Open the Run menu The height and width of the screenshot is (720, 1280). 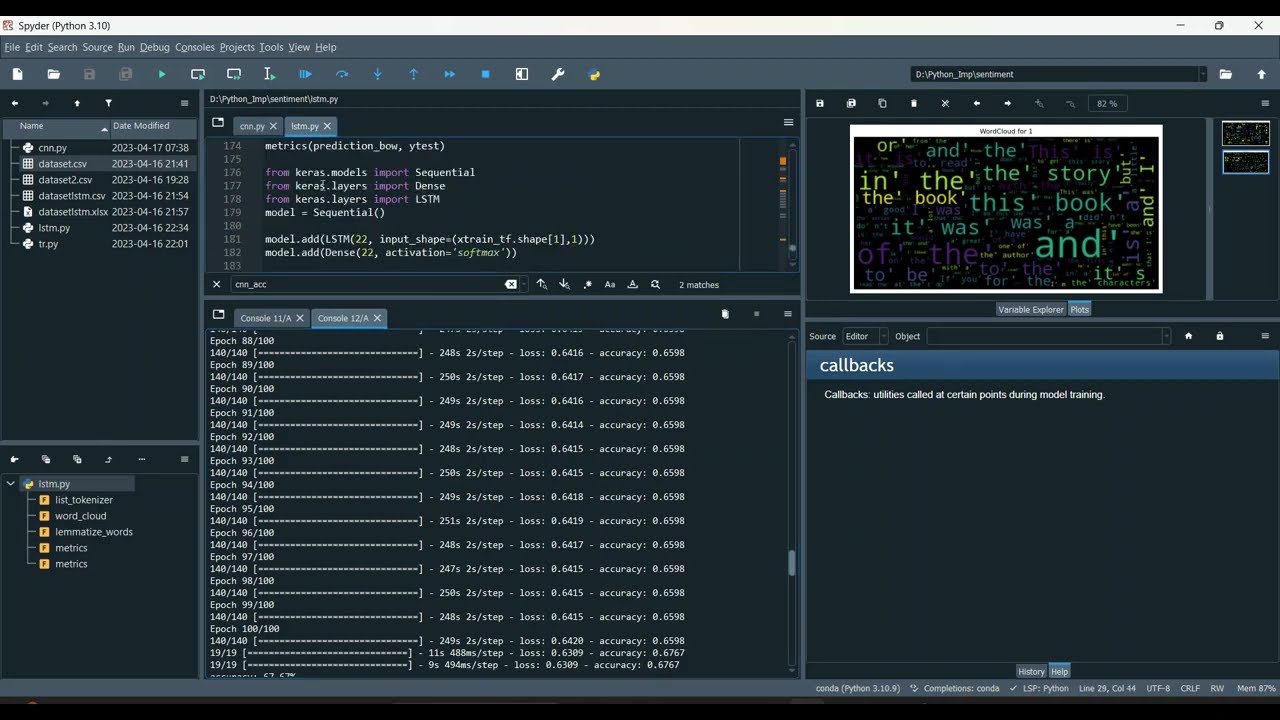coord(126,47)
